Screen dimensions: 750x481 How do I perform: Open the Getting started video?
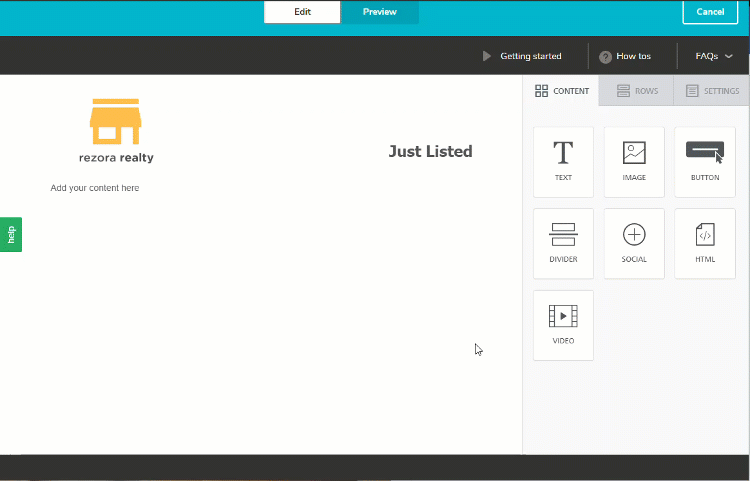click(x=522, y=56)
